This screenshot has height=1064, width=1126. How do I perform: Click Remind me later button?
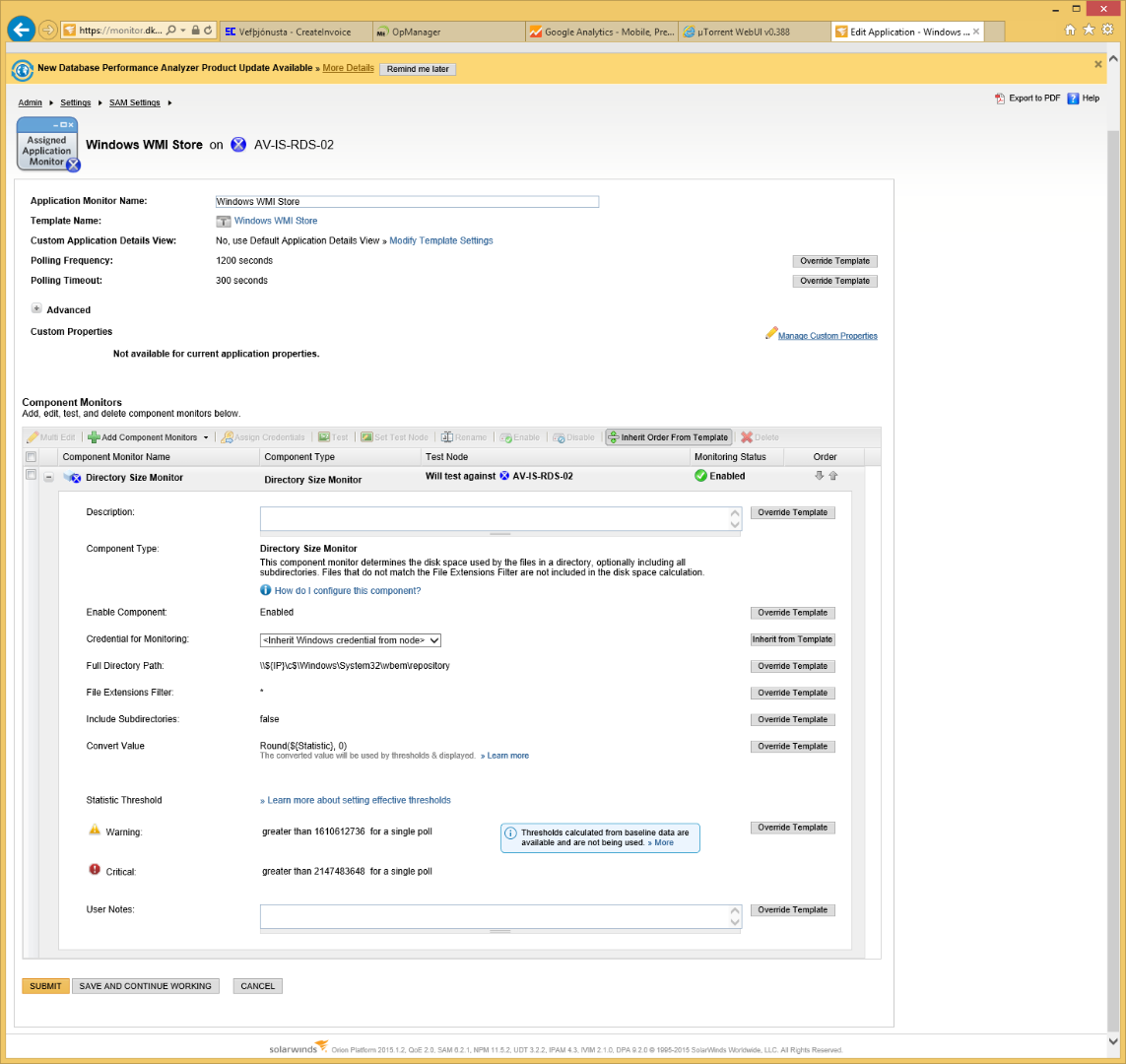[418, 69]
